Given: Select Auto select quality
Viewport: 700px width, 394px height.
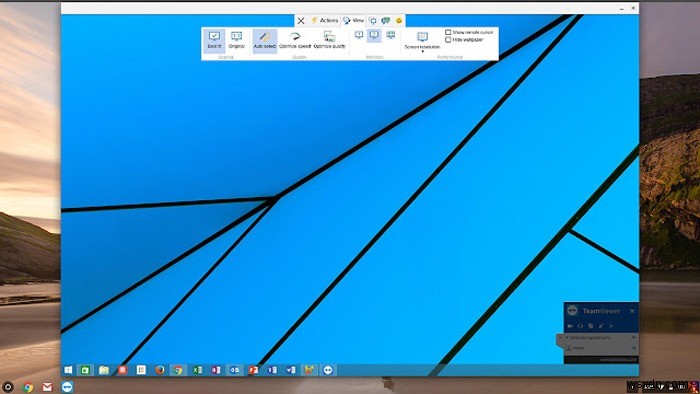Looking at the screenshot, I should point(265,40).
